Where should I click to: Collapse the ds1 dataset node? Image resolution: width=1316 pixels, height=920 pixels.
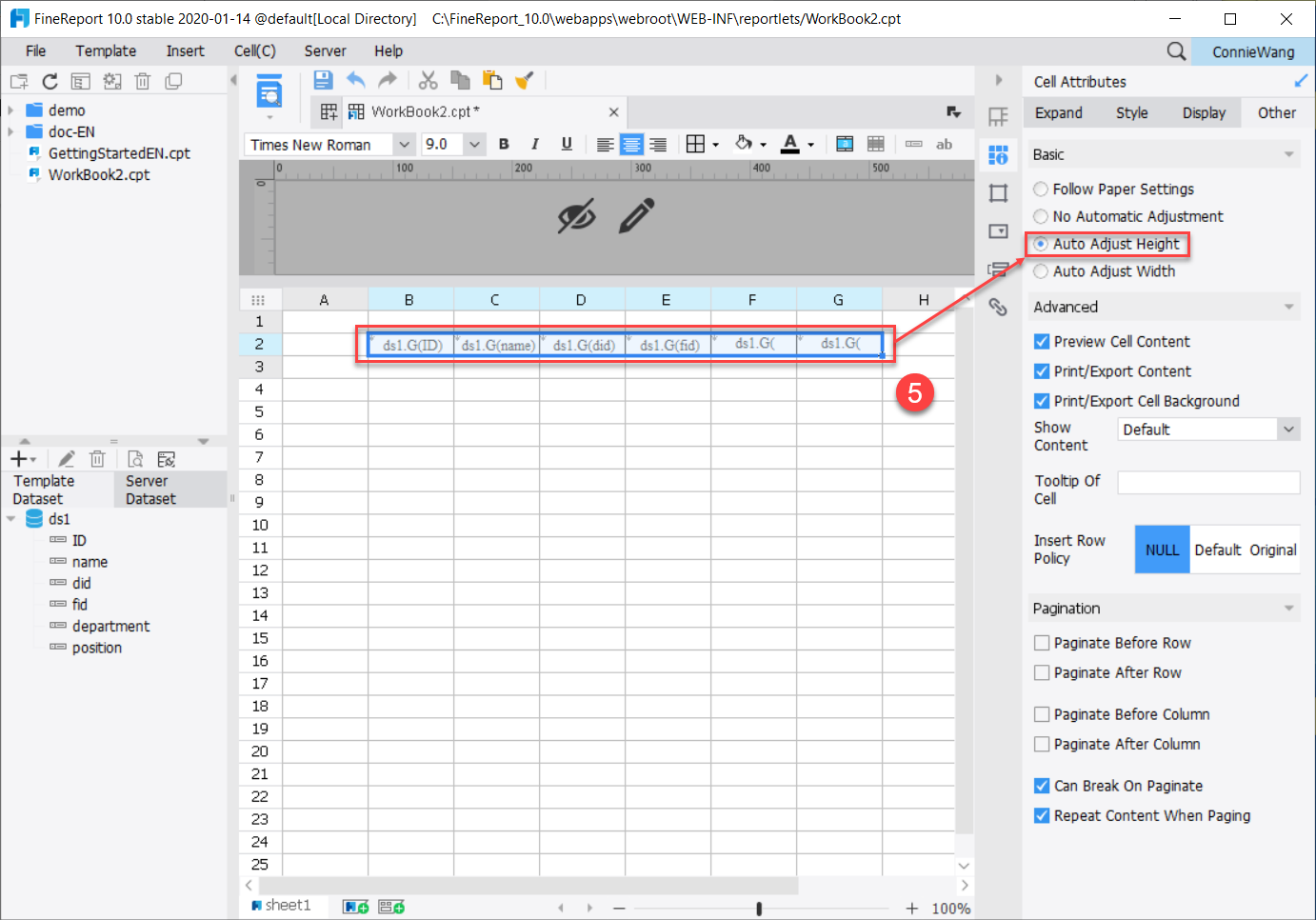[10, 519]
